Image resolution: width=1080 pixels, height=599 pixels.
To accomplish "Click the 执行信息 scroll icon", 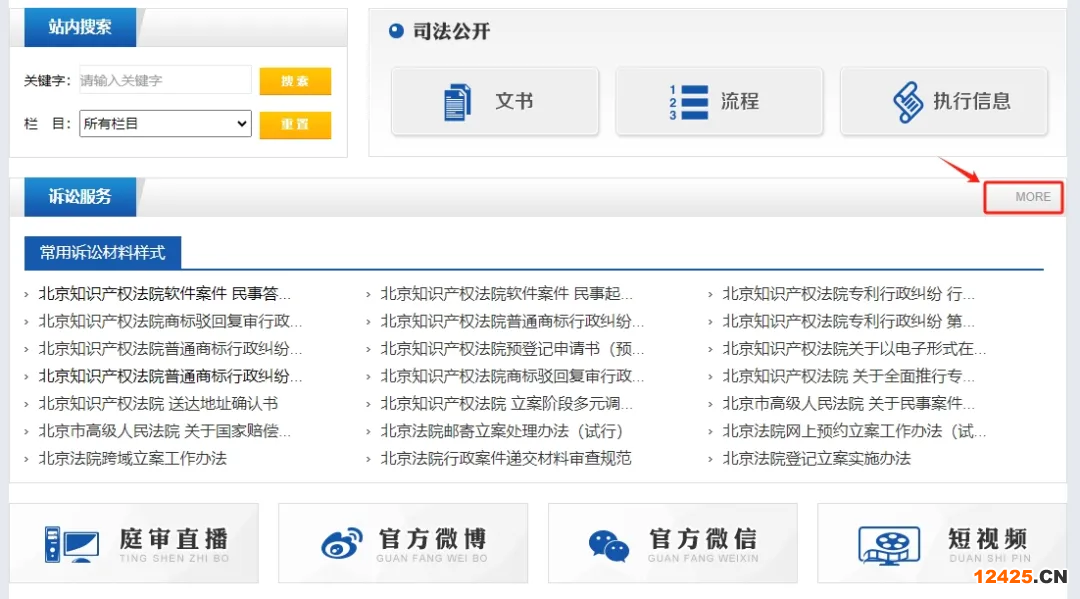I will tap(906, 102).
